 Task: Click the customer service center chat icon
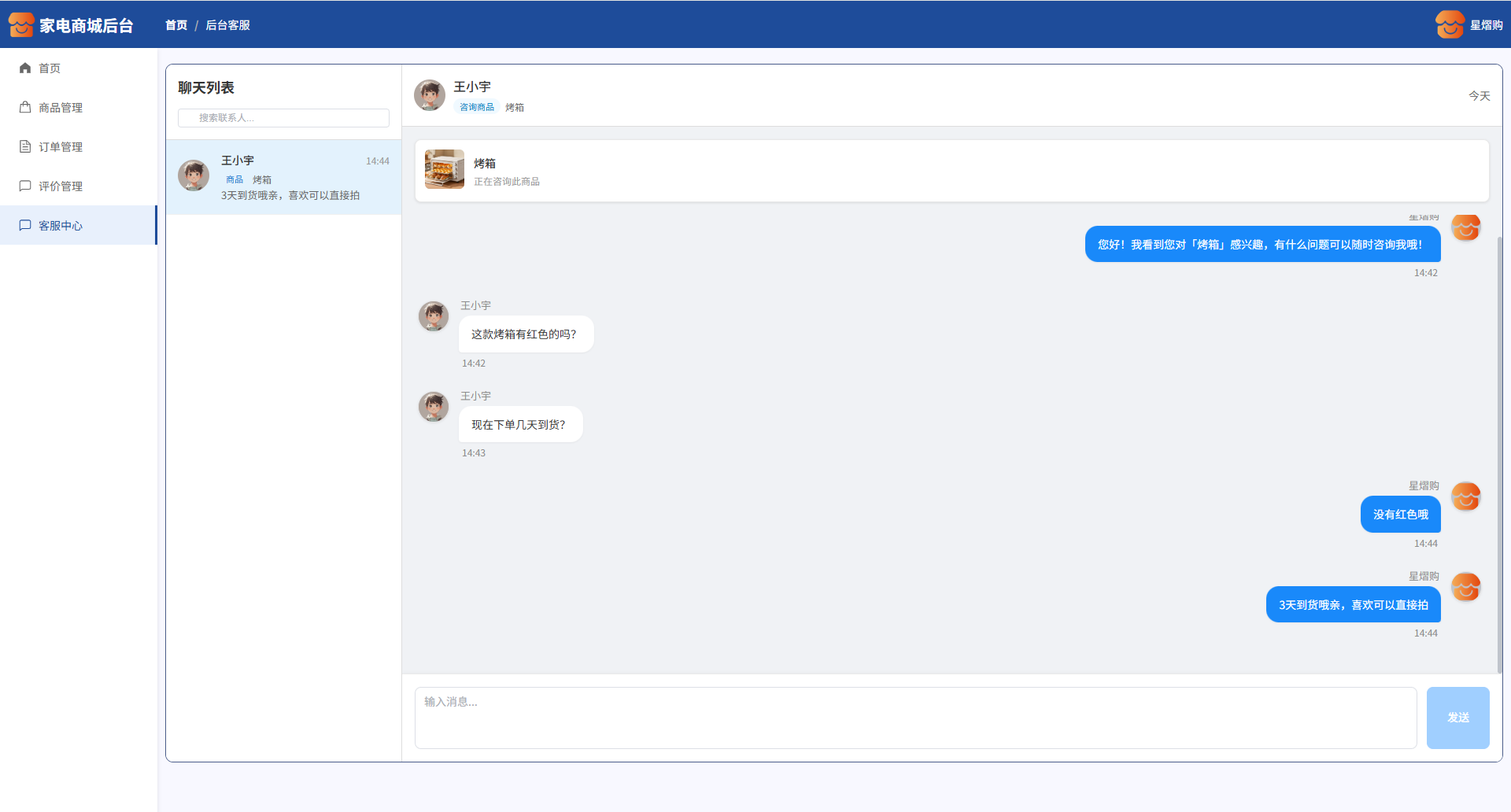25,226
